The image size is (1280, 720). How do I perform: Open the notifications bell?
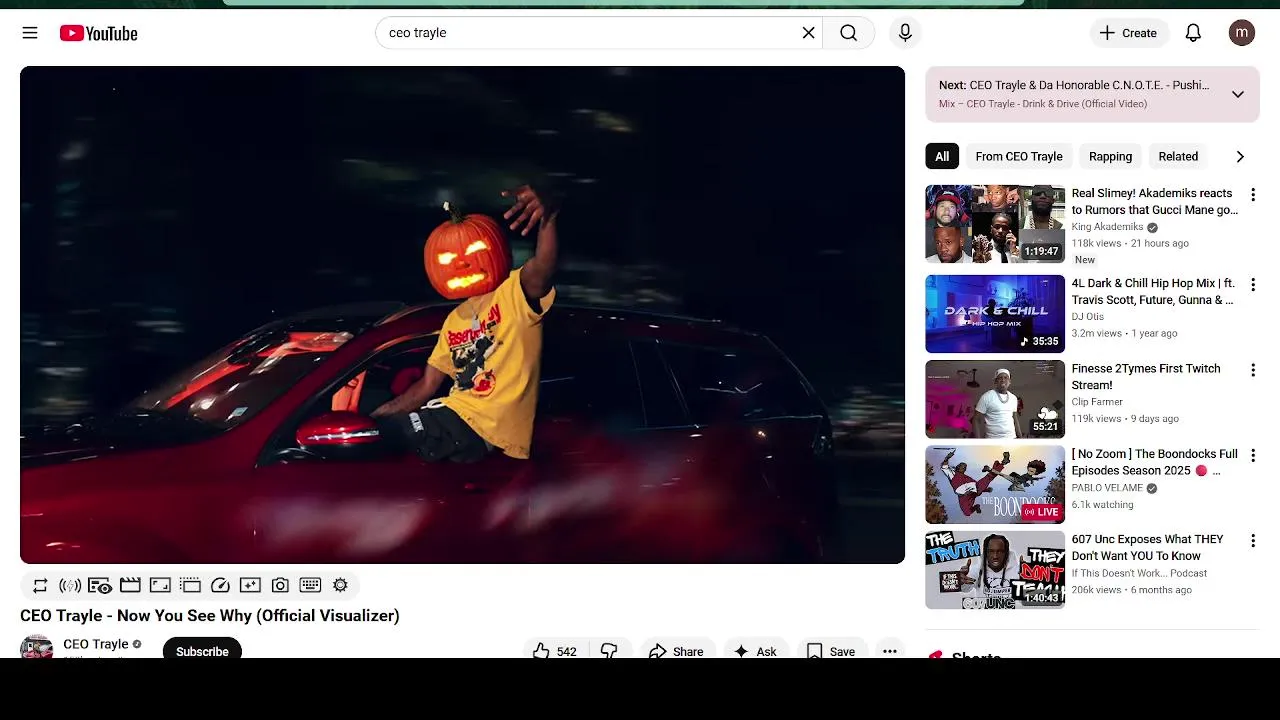(x=1193, y=33)
